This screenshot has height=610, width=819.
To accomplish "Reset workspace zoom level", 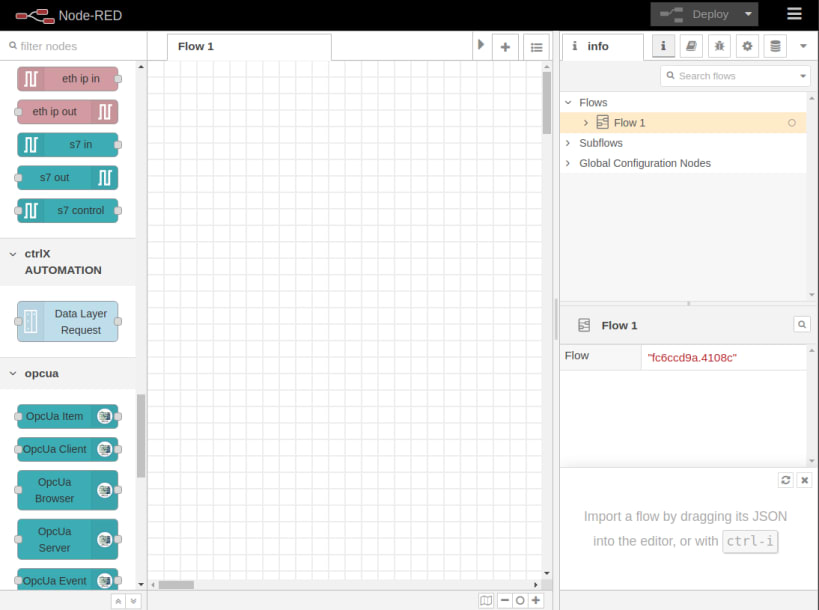I will click(520, 601).
